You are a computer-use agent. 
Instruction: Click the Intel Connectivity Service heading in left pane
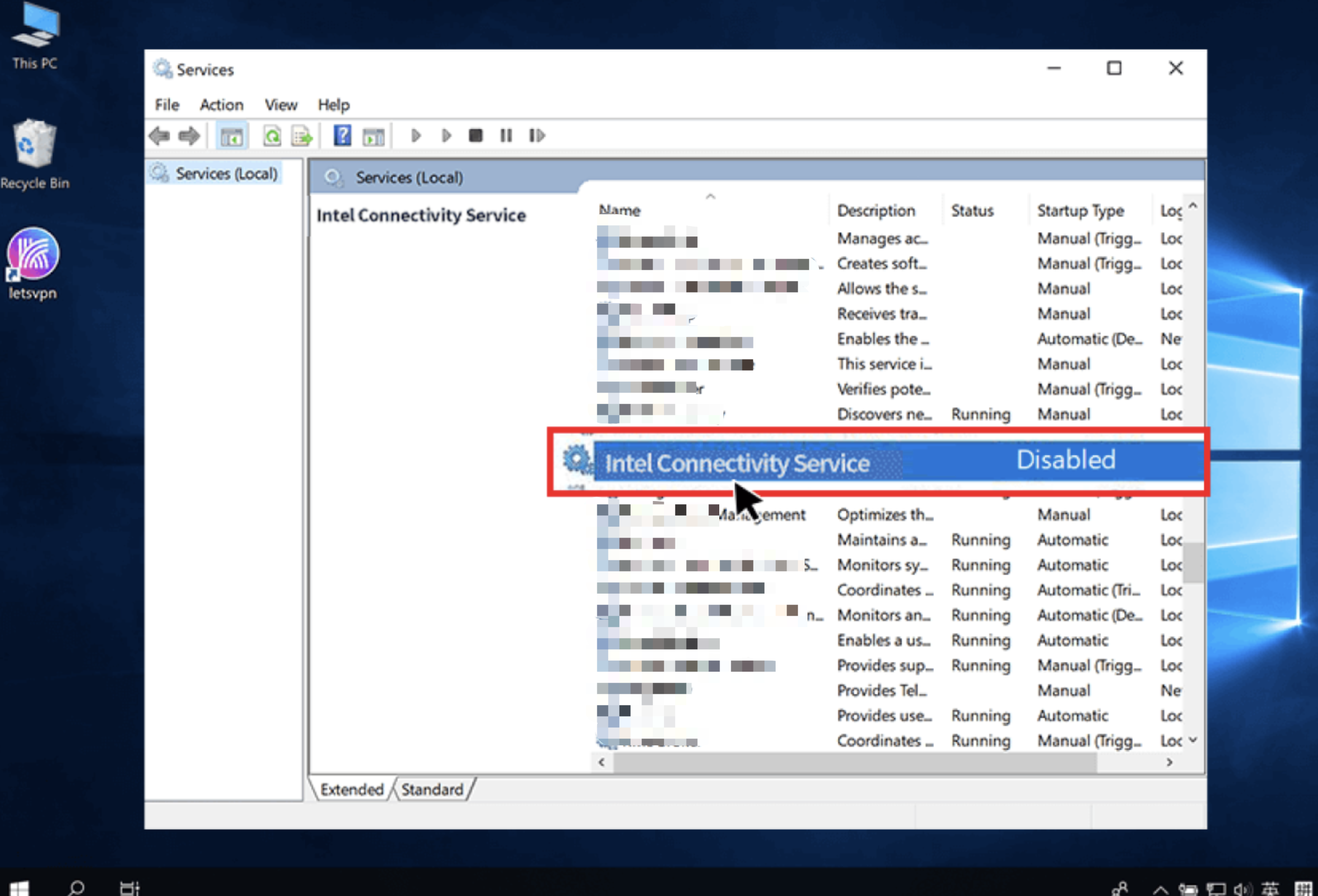(x=421, y=215)
